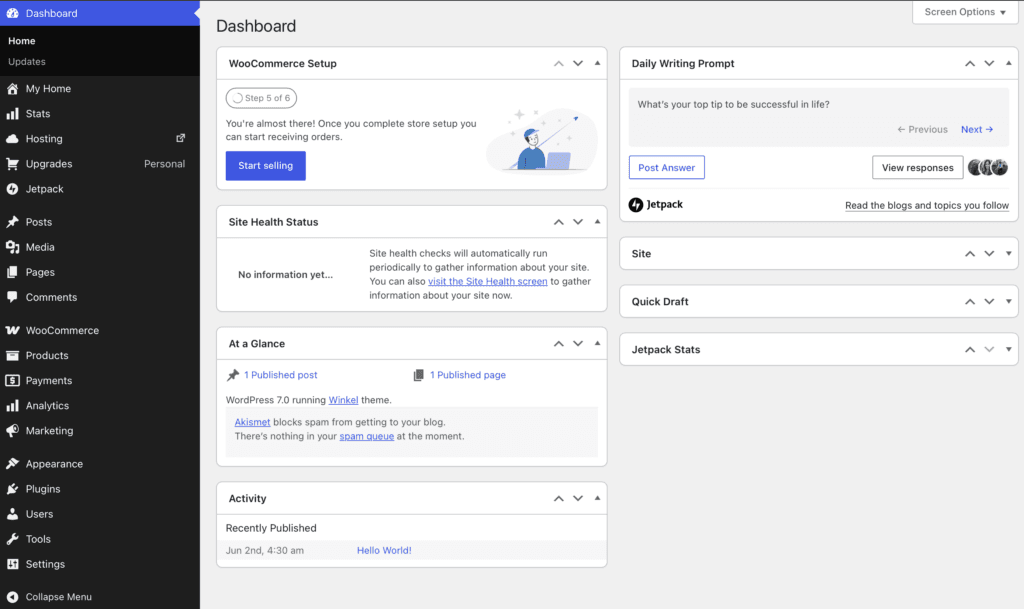The image size is (1024, 609).
Task: Click the Collapse Menu arrow icon
Action: click(x=12, y=597)
